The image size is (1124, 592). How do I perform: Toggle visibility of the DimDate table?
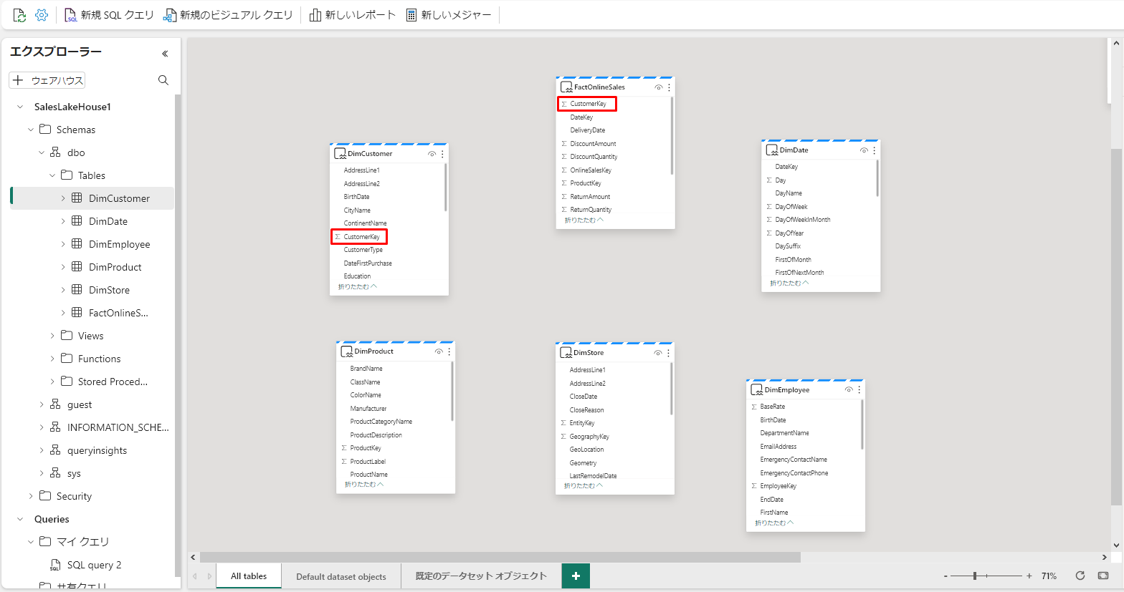864,151
